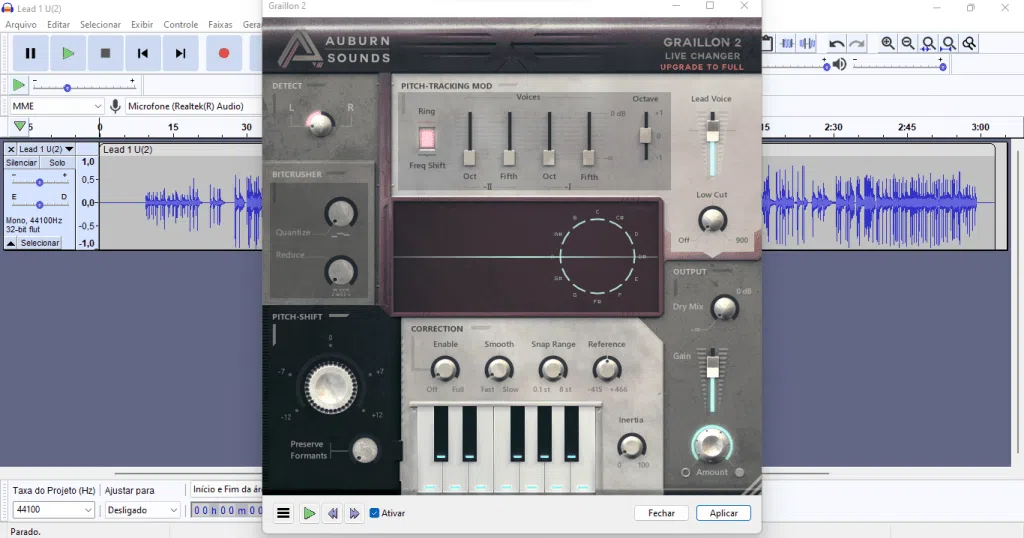Click the Fechar button

pos(661,513)
